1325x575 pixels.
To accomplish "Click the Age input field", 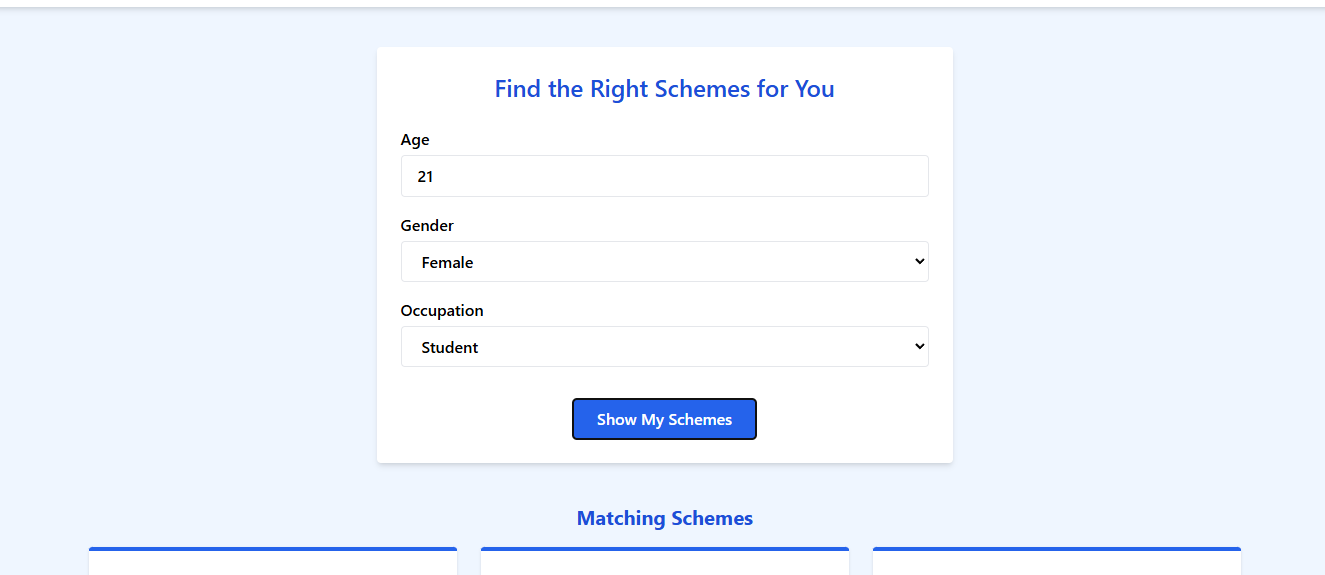I will [x=664, y=176].
